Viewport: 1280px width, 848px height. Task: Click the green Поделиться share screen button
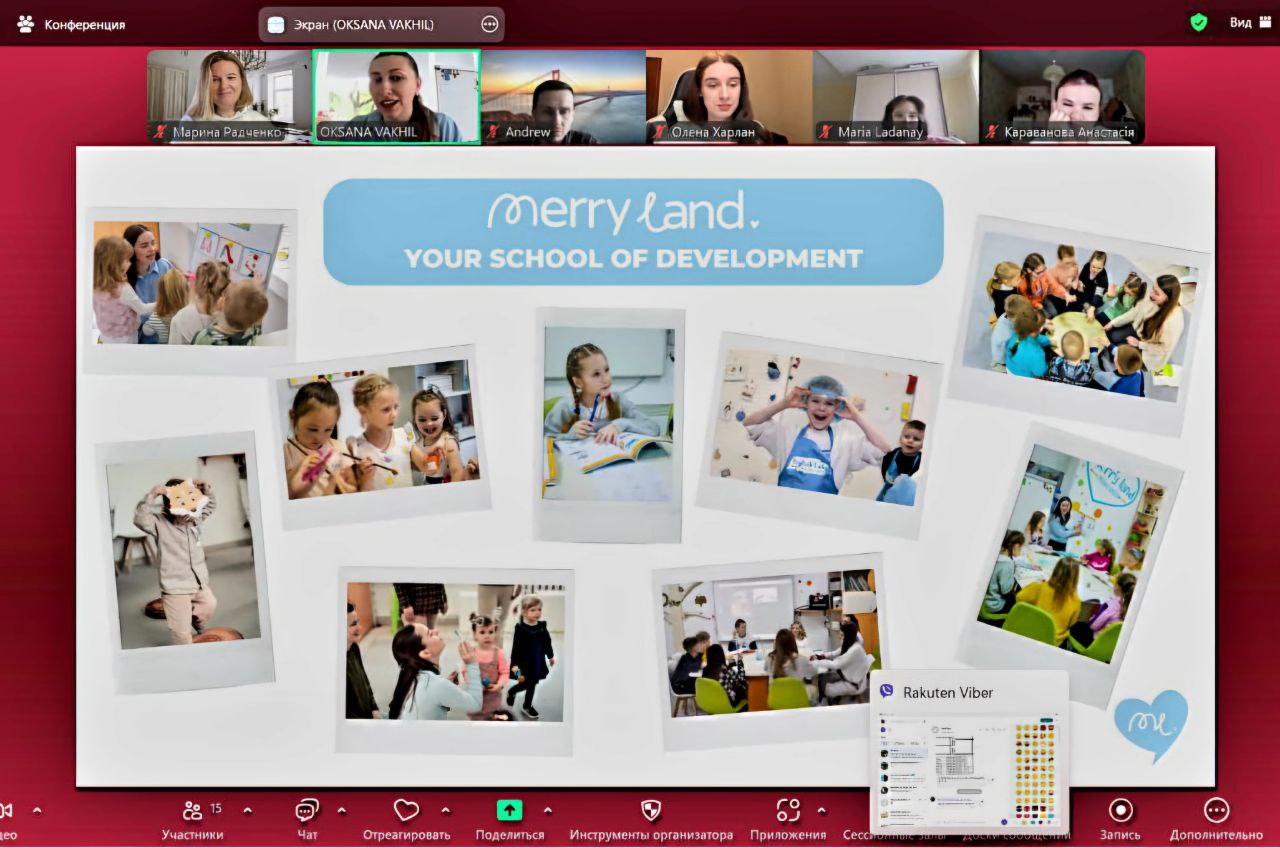tap(510, 819)
